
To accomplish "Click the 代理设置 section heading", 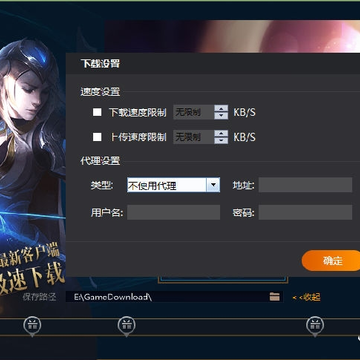I will 100,161.
